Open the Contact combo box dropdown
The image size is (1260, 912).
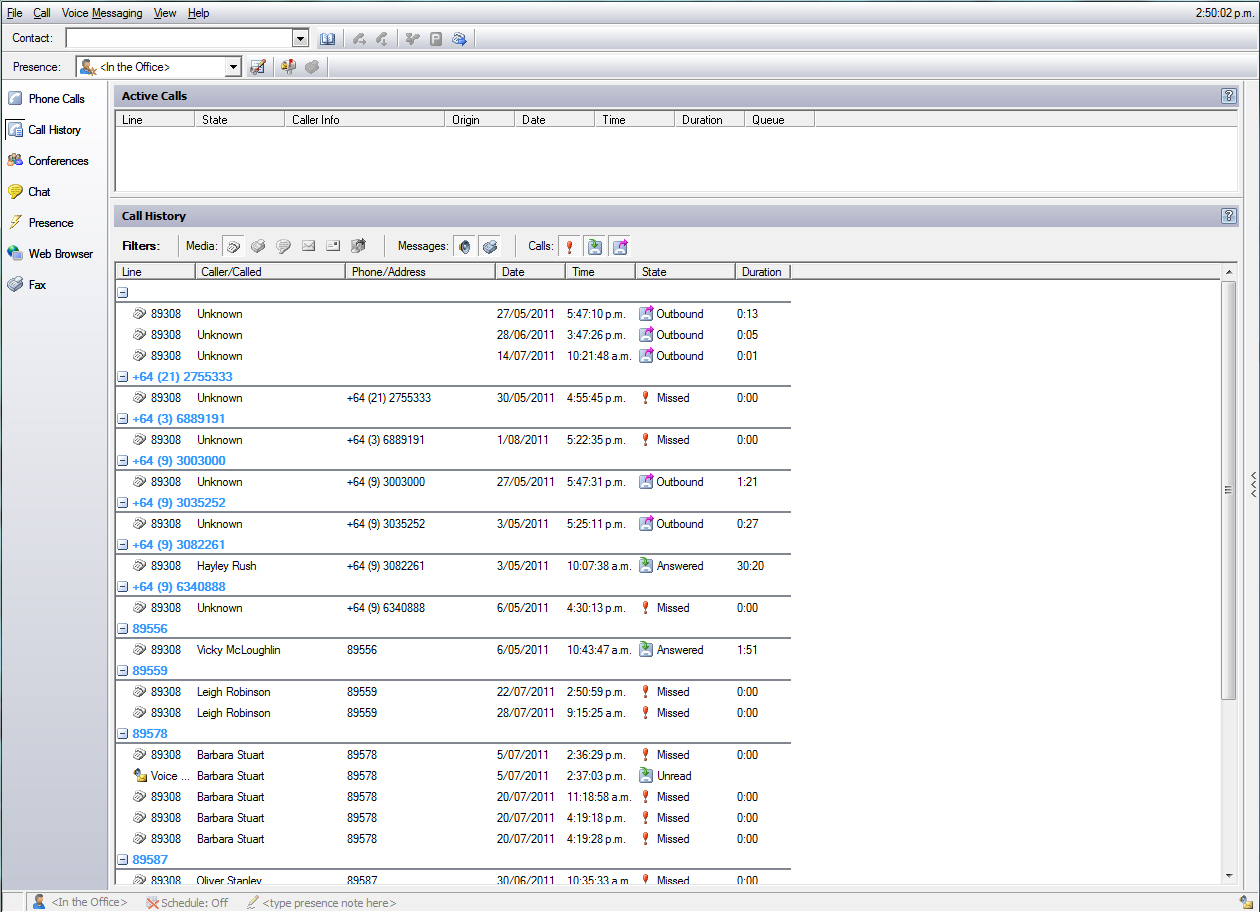[x=300, y=38]
